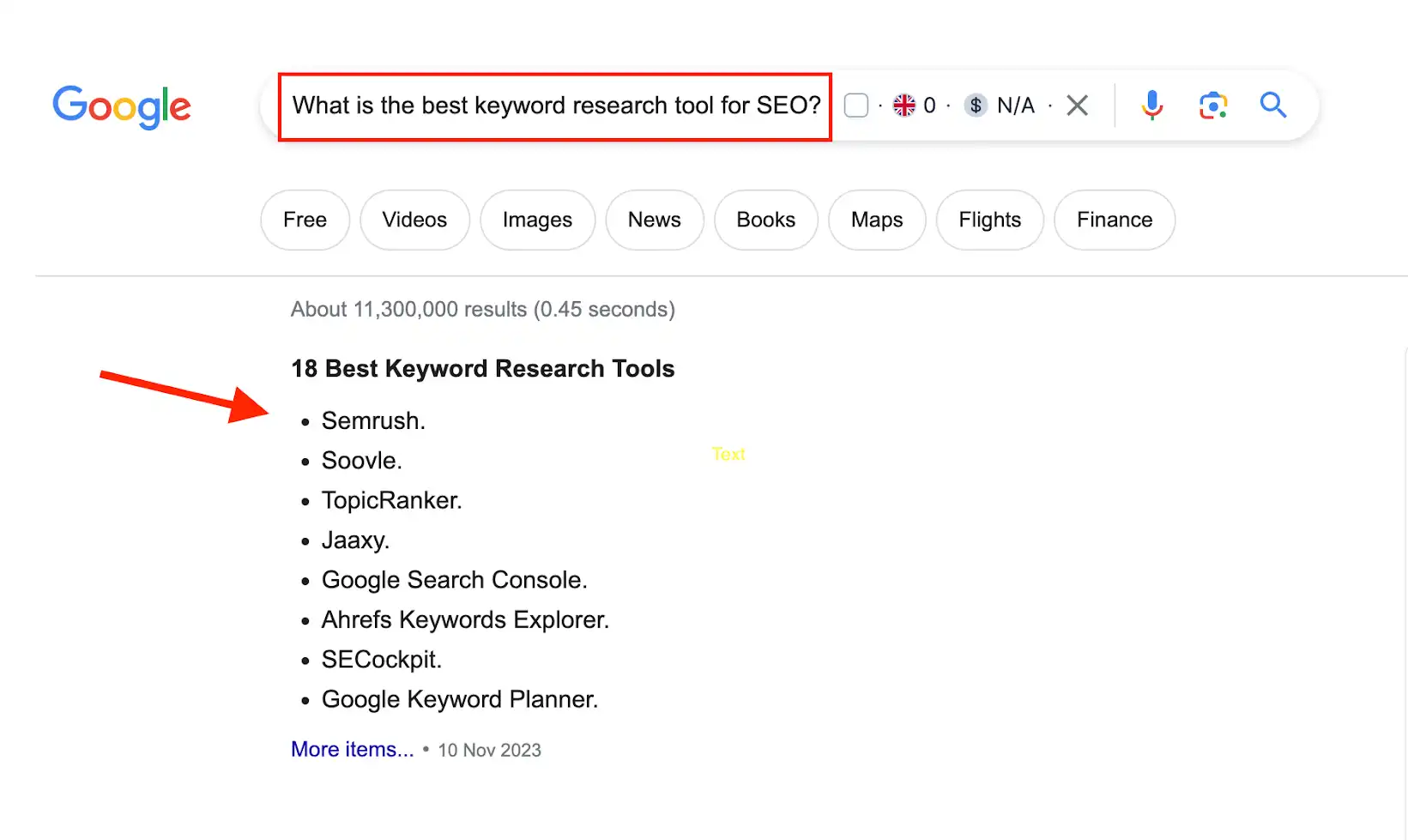Image resolution: width=1408 pixels, height=840 pixels.
Task: Click the 'TopicRanker.' list item
Action: click(x=391, y=500)
